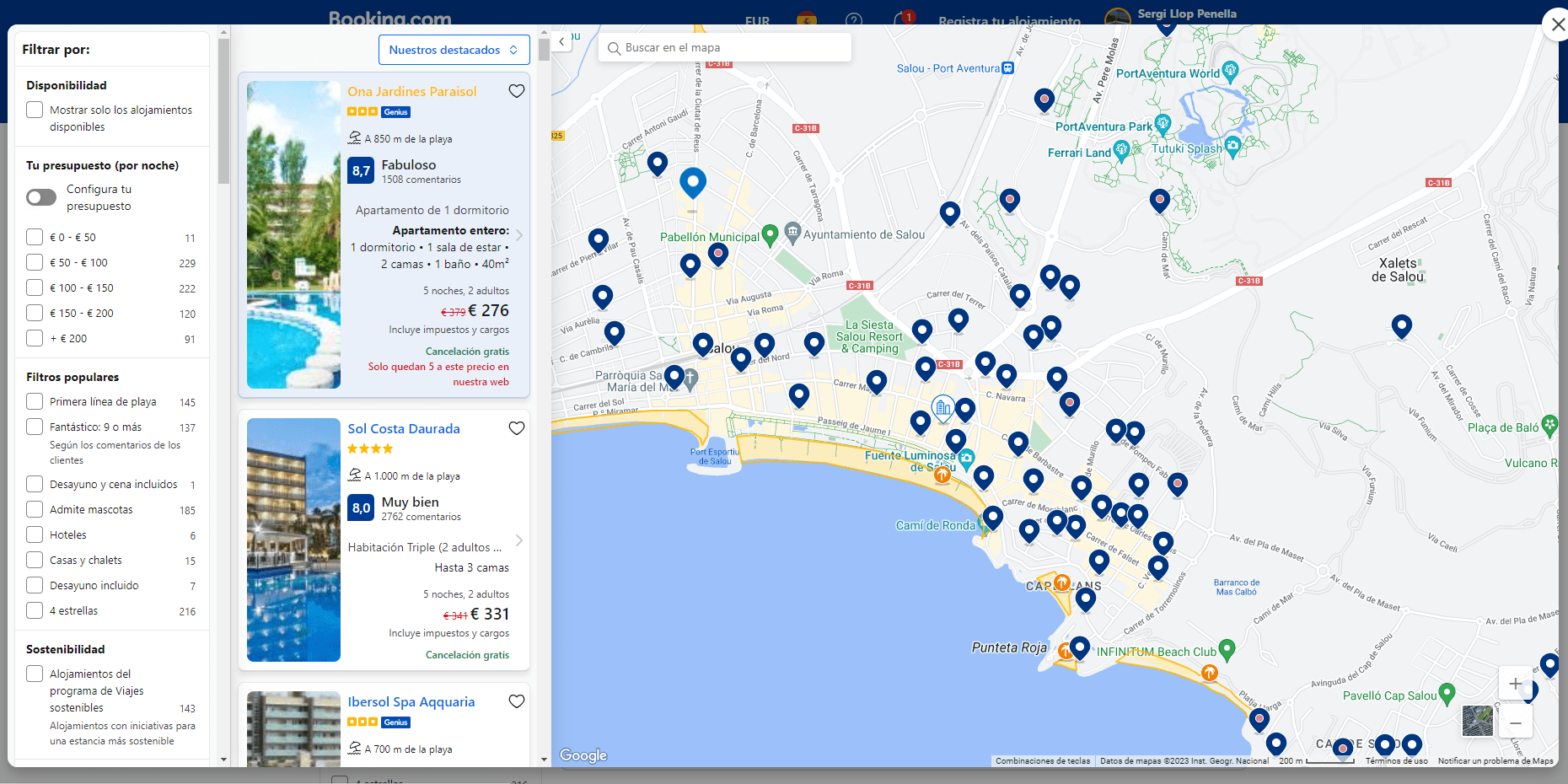
Task: Open EUR currency selector in header
Action: (x=757, y=21)
